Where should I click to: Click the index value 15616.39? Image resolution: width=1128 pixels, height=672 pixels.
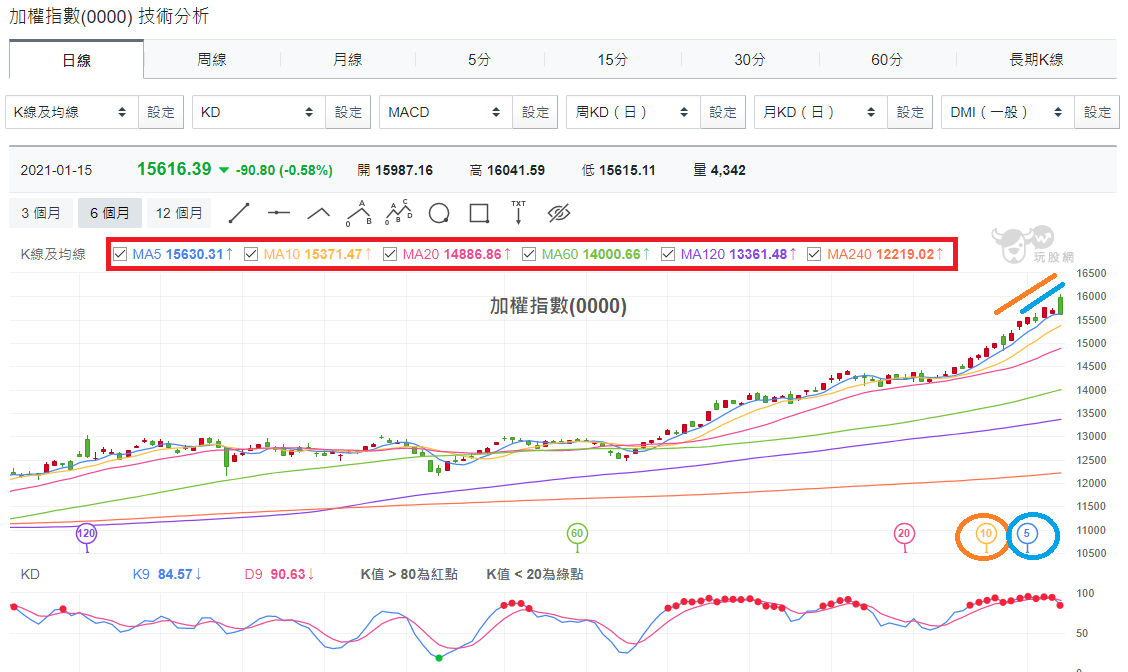[174, 169]
